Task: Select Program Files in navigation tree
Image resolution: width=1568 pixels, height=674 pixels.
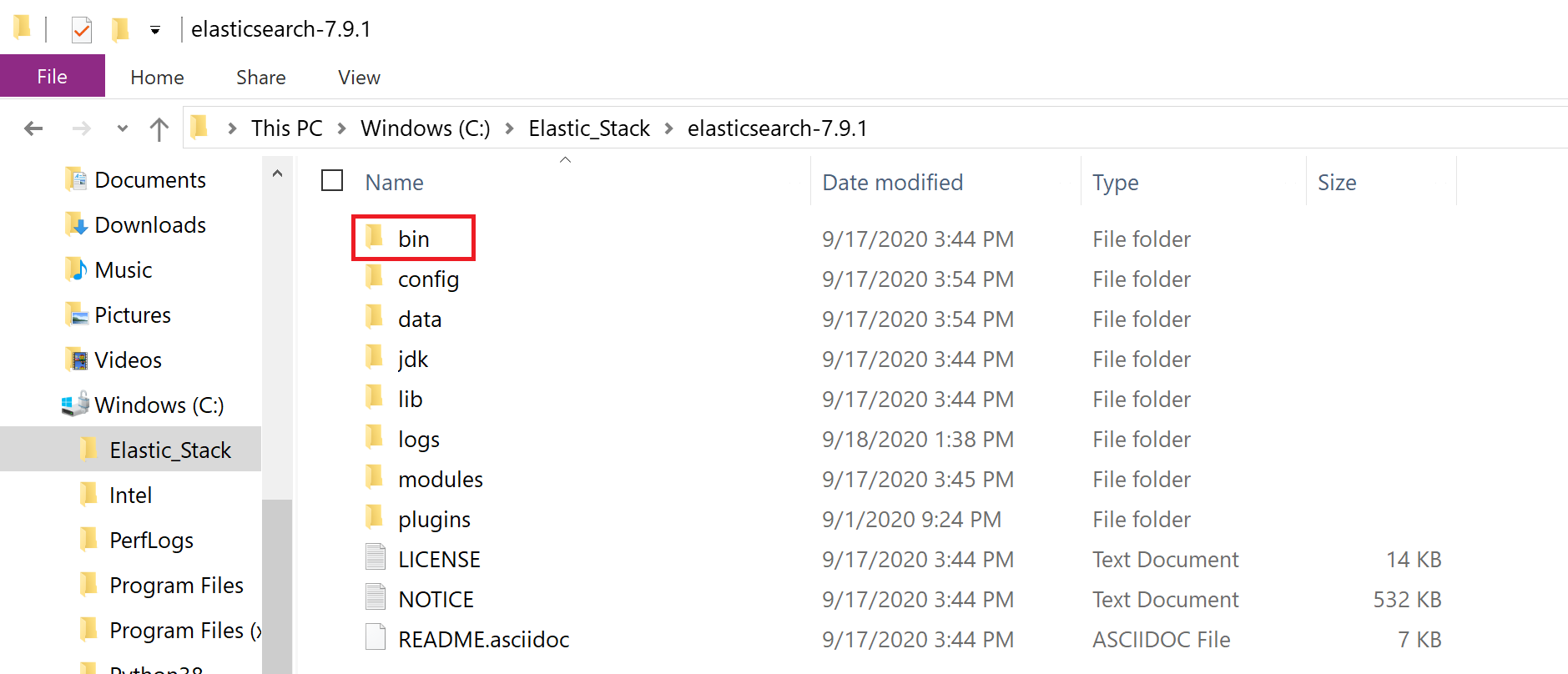Action: coord(176,586)
